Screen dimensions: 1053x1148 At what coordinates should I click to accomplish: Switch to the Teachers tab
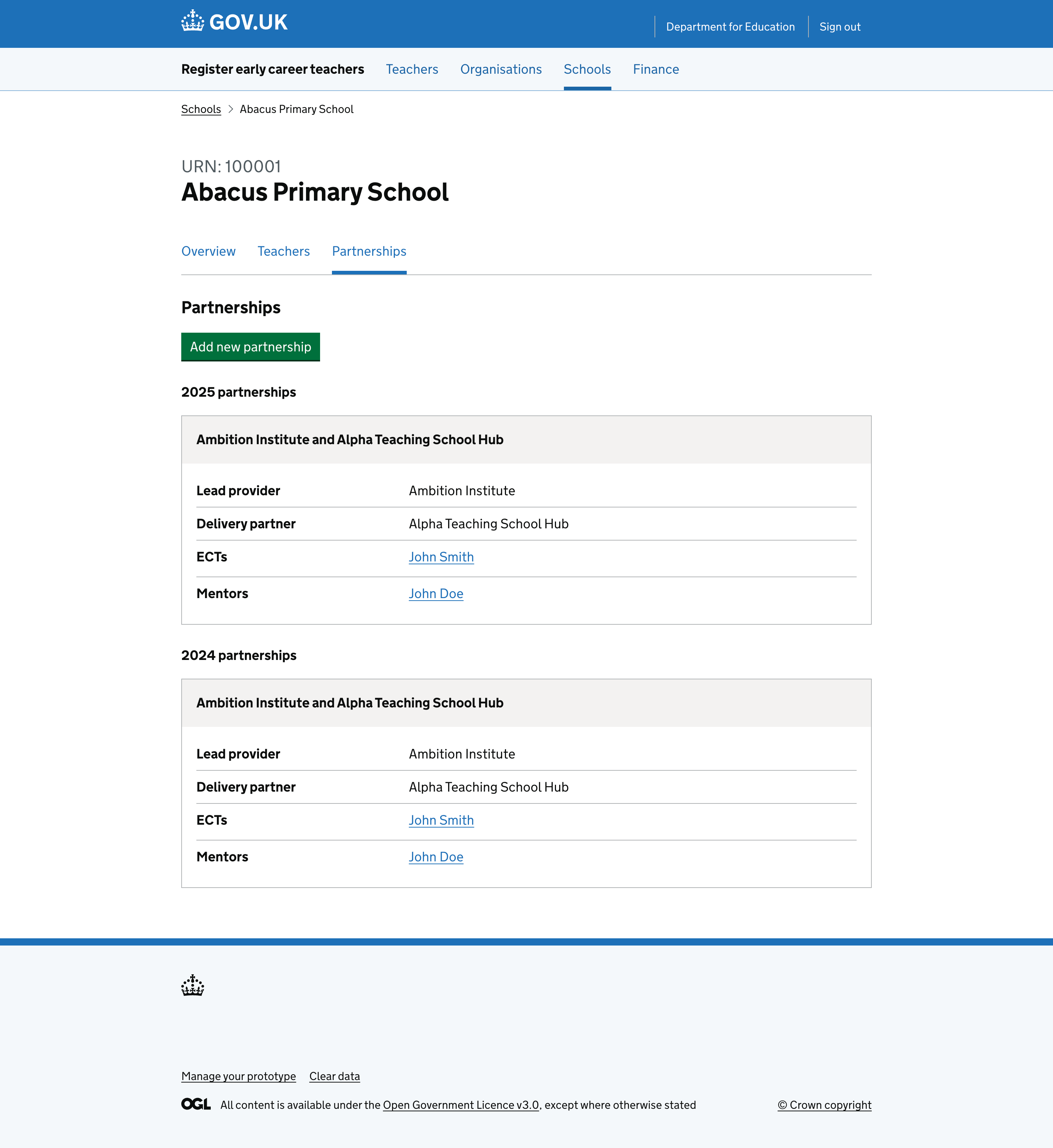283,251
